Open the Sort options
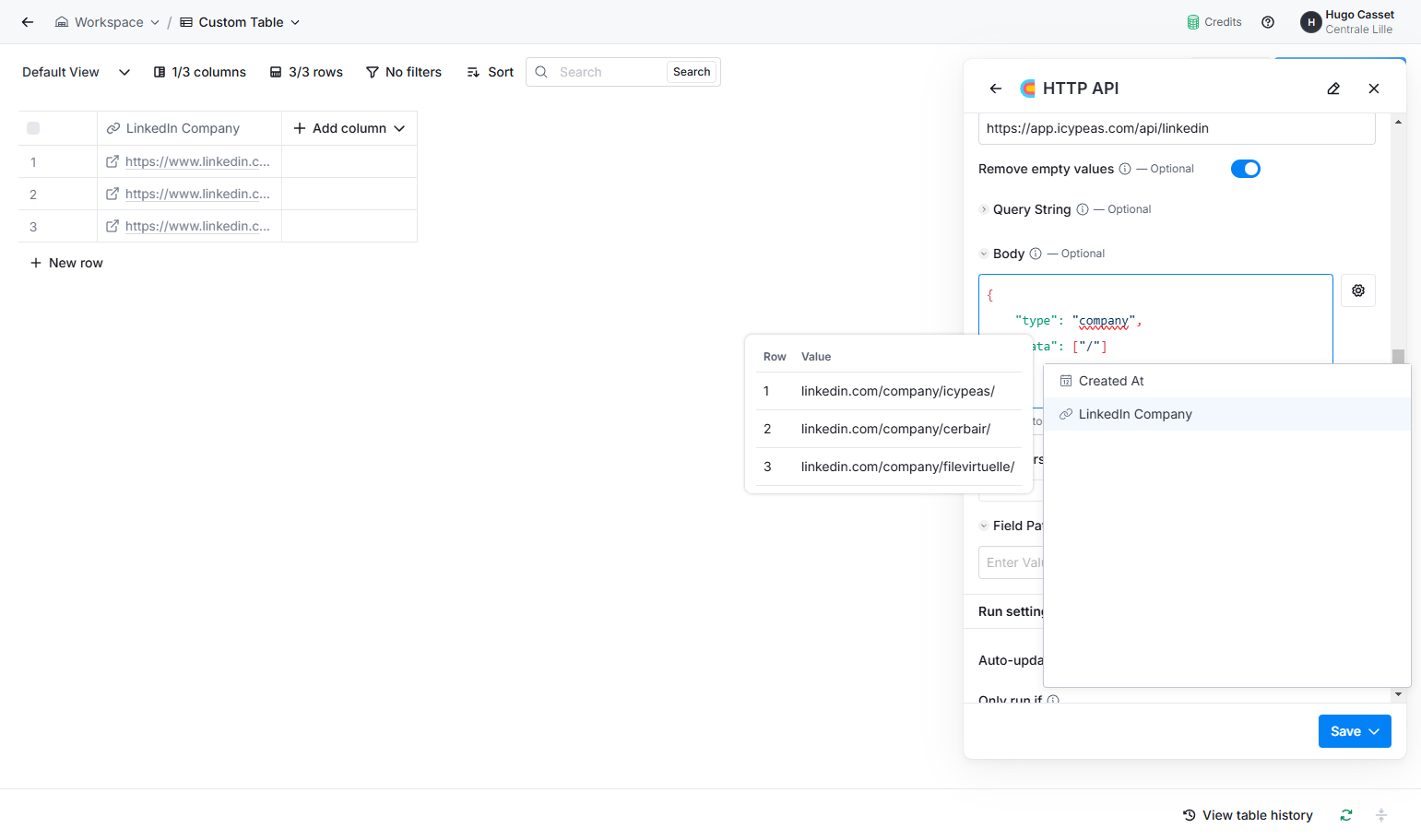Image resolution: width=1421 pixels, height=840 pixels. coord(490,72)
